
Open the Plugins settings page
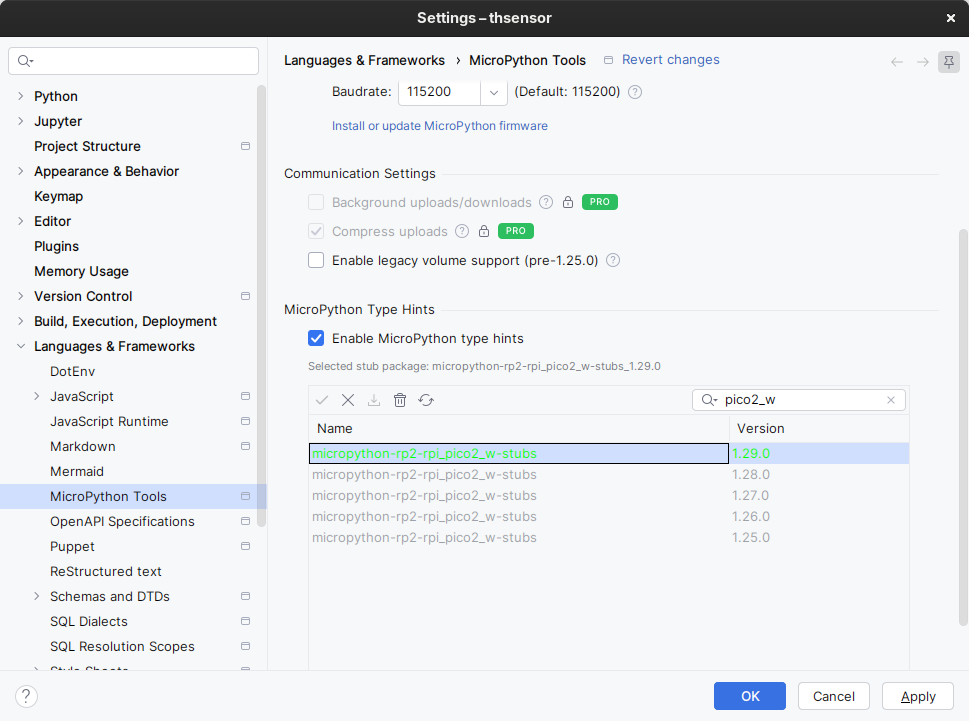coord(56,247)
